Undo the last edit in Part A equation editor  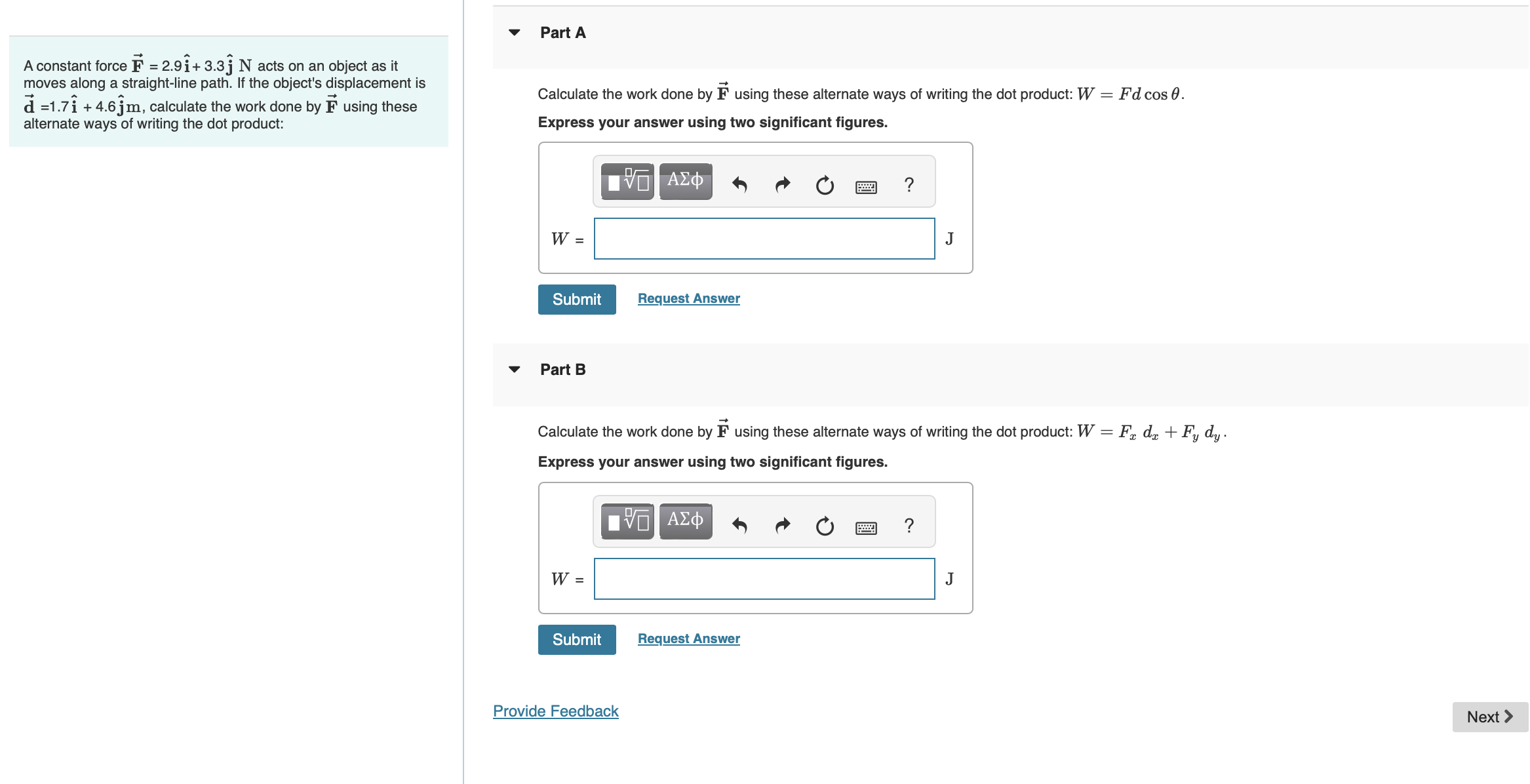(x=739, y=185)
